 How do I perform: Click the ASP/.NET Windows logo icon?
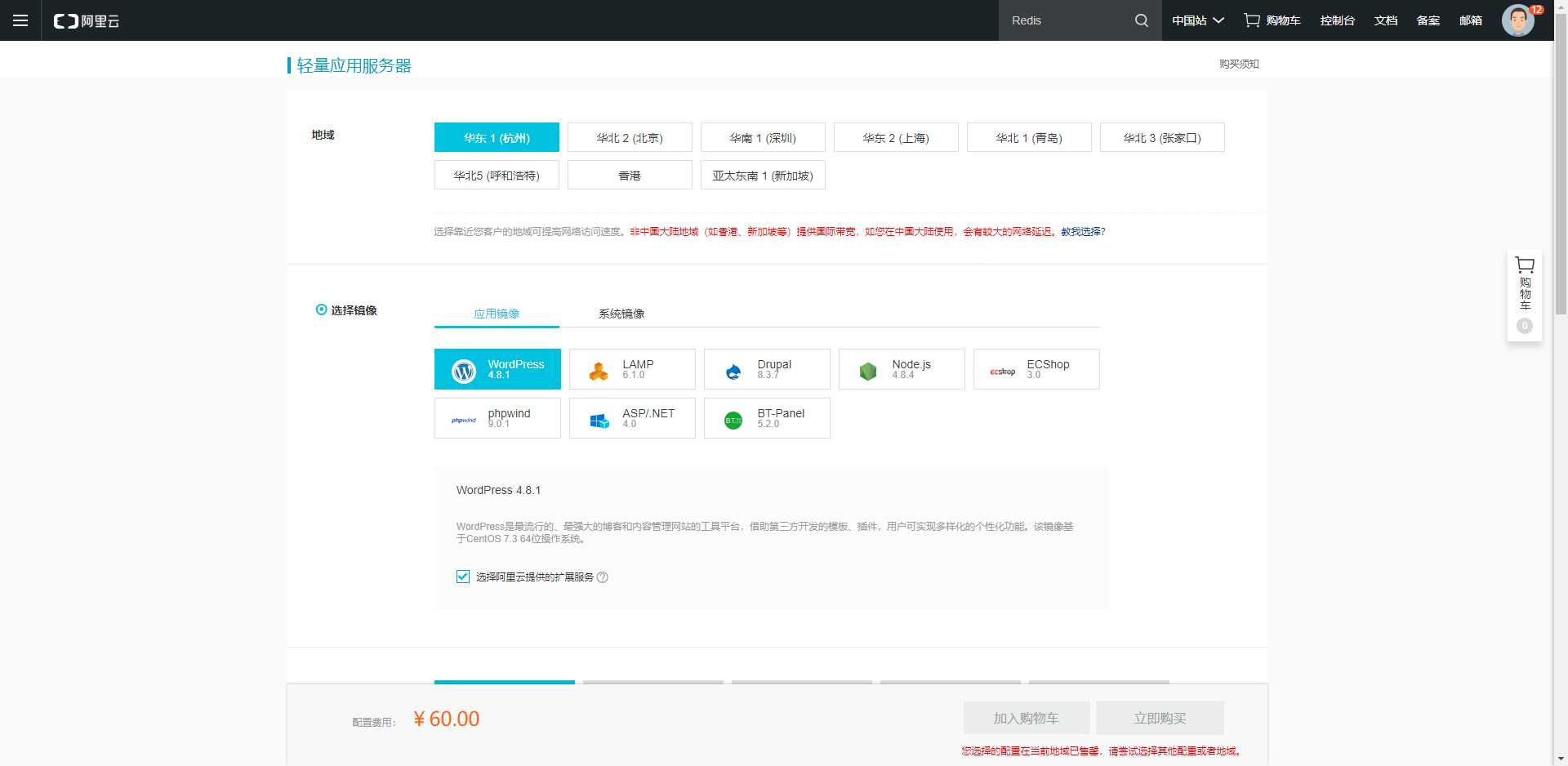(599, 421)
